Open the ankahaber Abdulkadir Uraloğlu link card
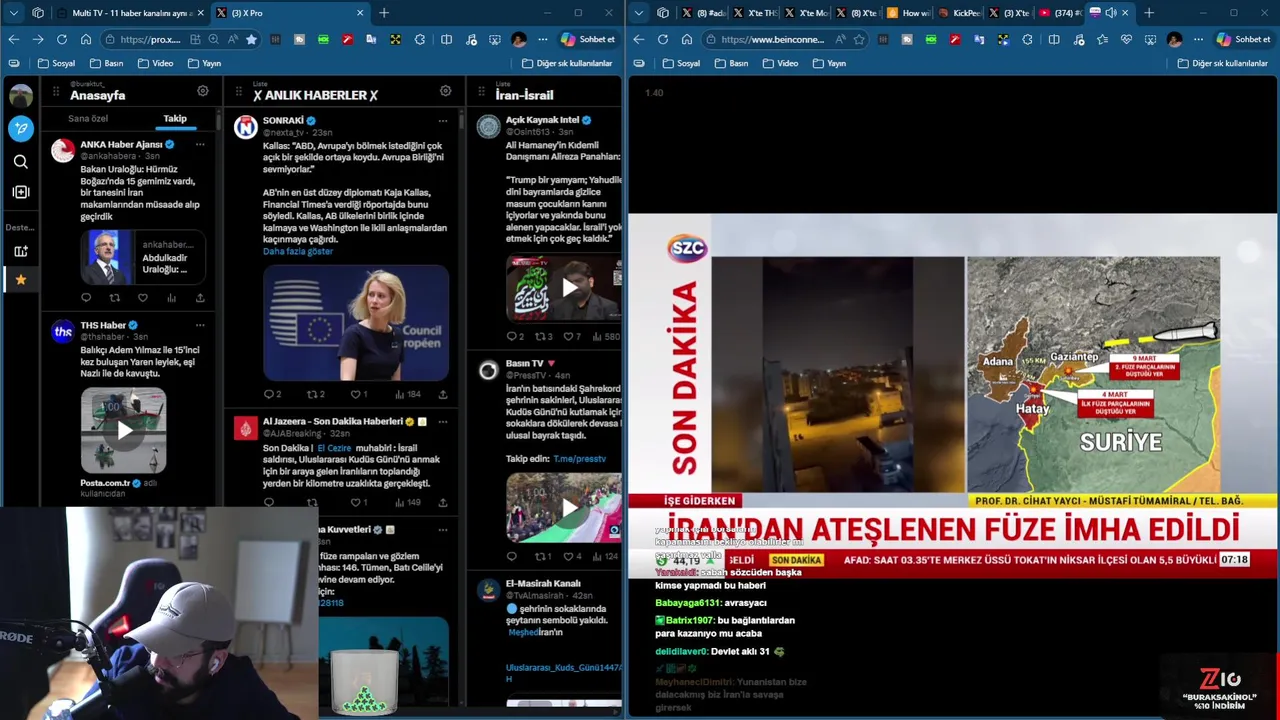The image size is (1280, 720). pos(143,257)
